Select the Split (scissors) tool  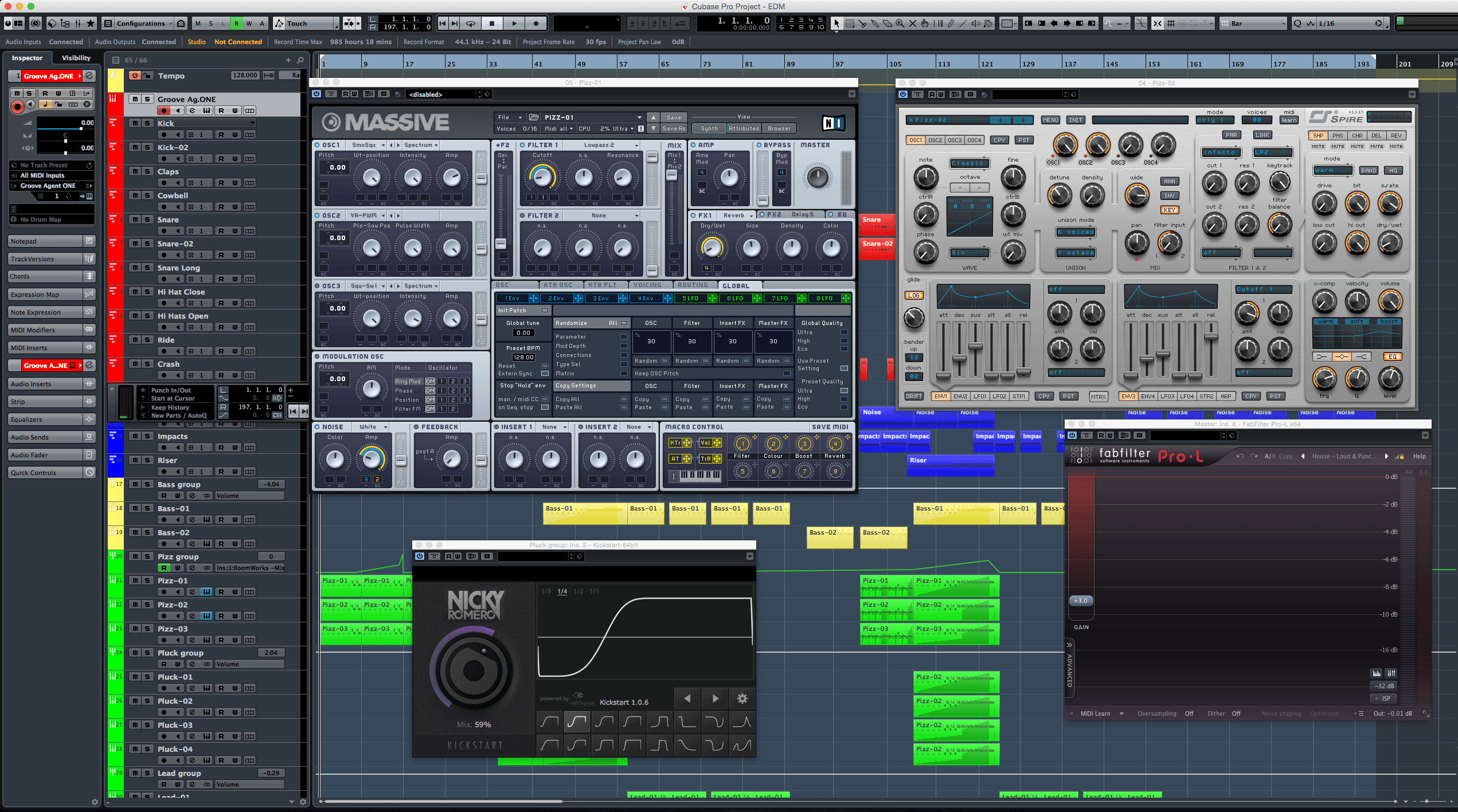coord(862,23)
